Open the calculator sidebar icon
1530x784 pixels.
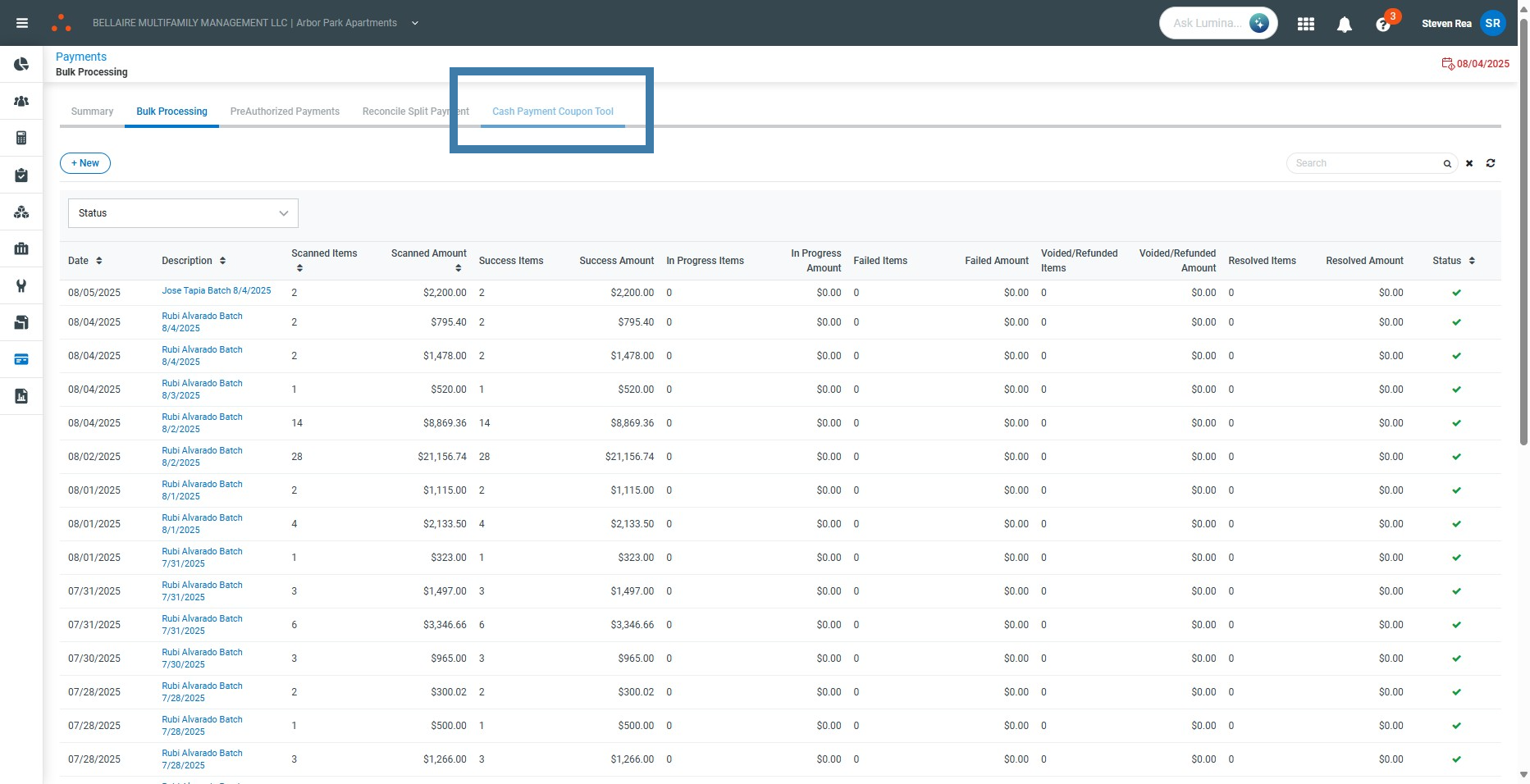pyautogui.click(x=21, y=138)
